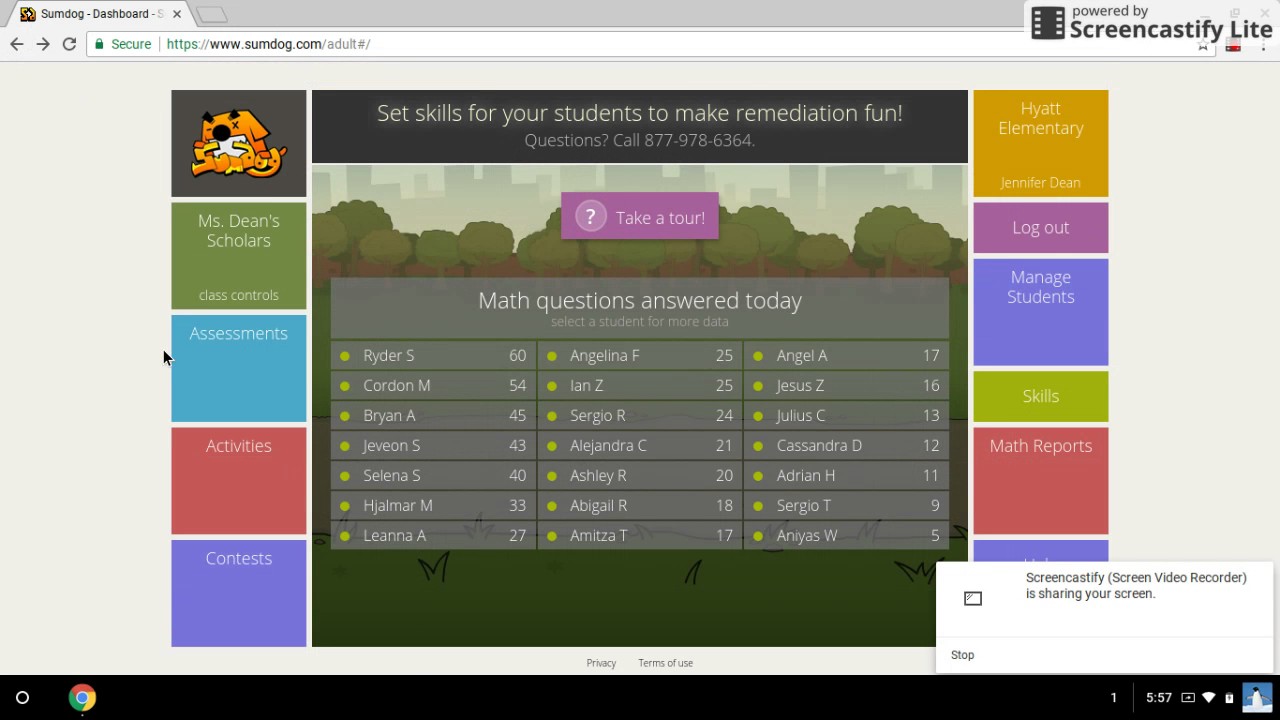
Task: Open Manage Students
Action: click(x=1040, y=312)
